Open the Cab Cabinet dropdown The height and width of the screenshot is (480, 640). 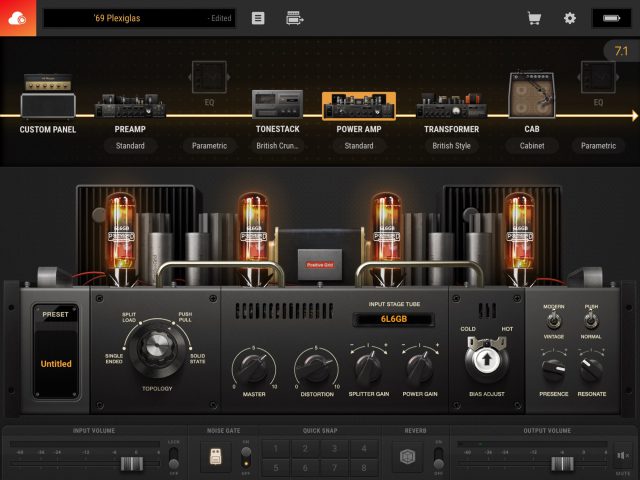click(532, 146)
